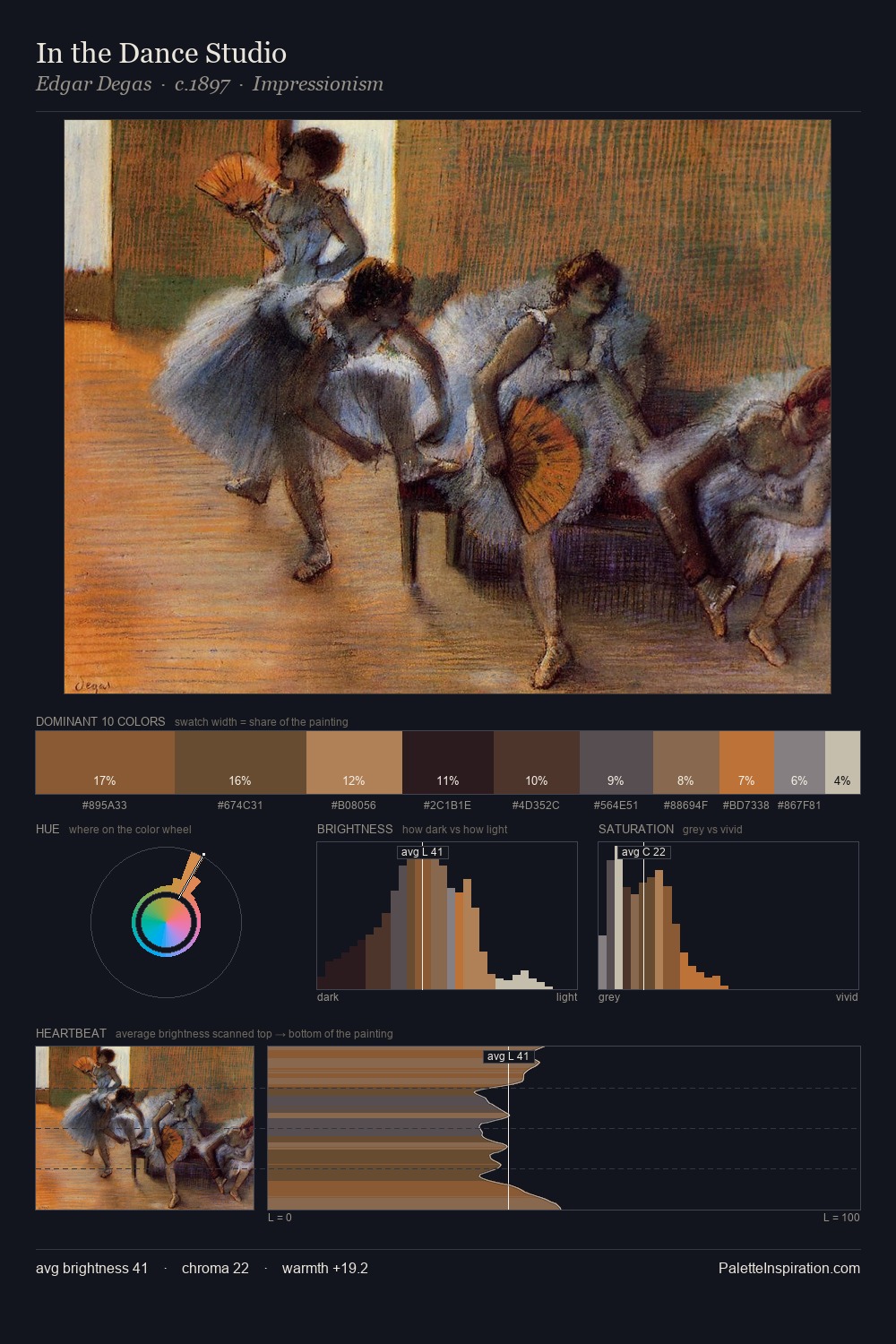
Task: Click the hex code label #4D352C
Action: click(537, 806)
